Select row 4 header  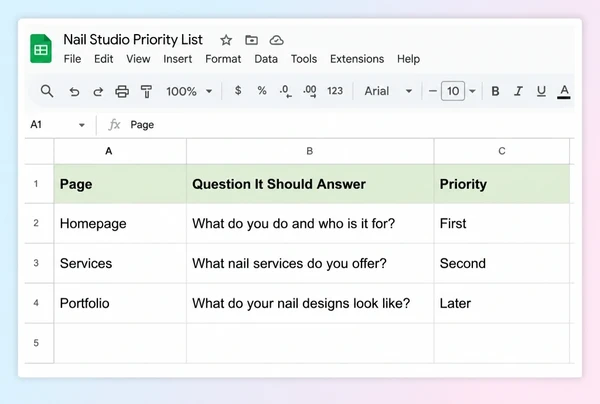[x=39, y=303]
